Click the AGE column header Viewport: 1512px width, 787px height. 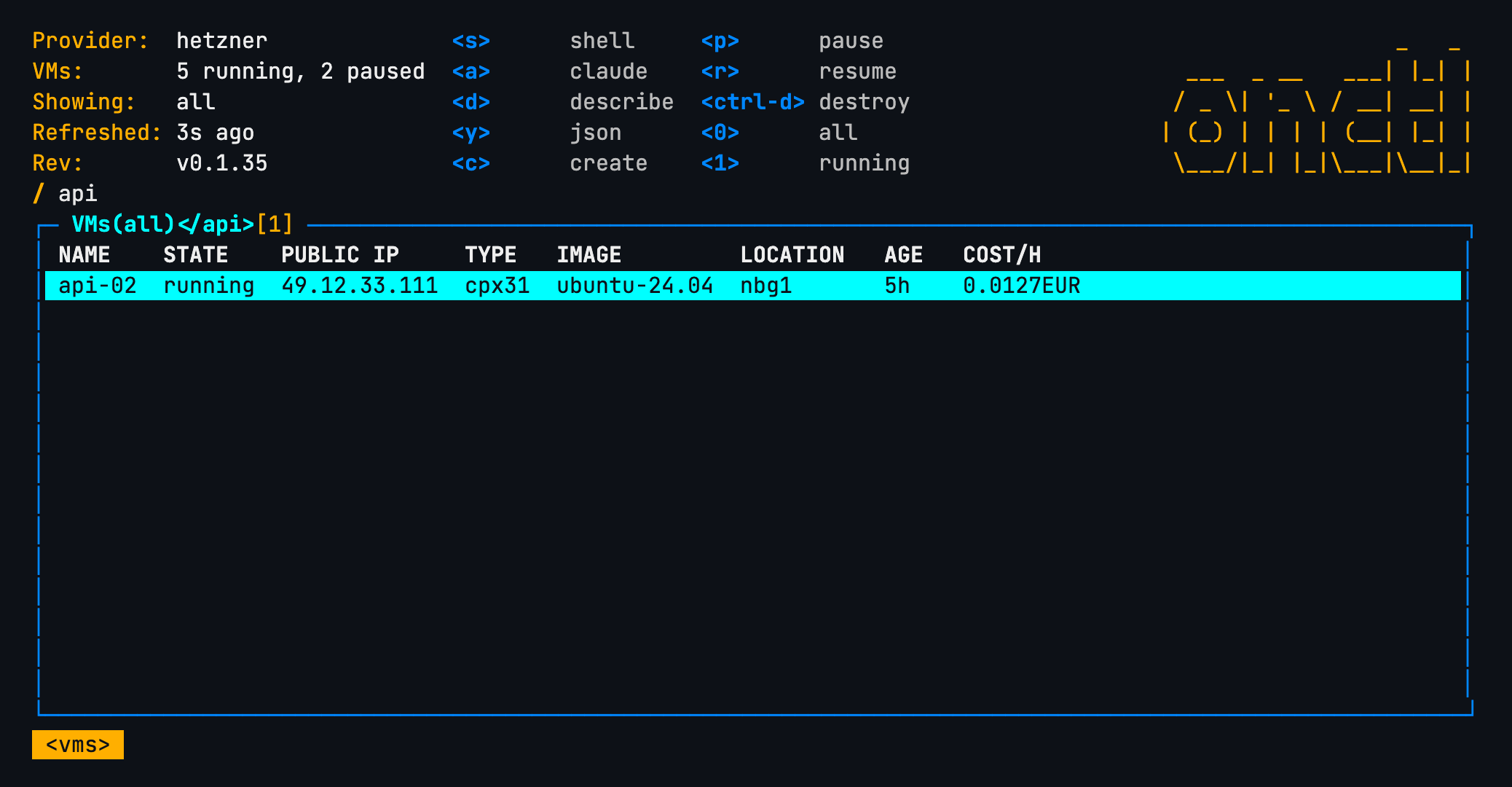coord(904,255)
